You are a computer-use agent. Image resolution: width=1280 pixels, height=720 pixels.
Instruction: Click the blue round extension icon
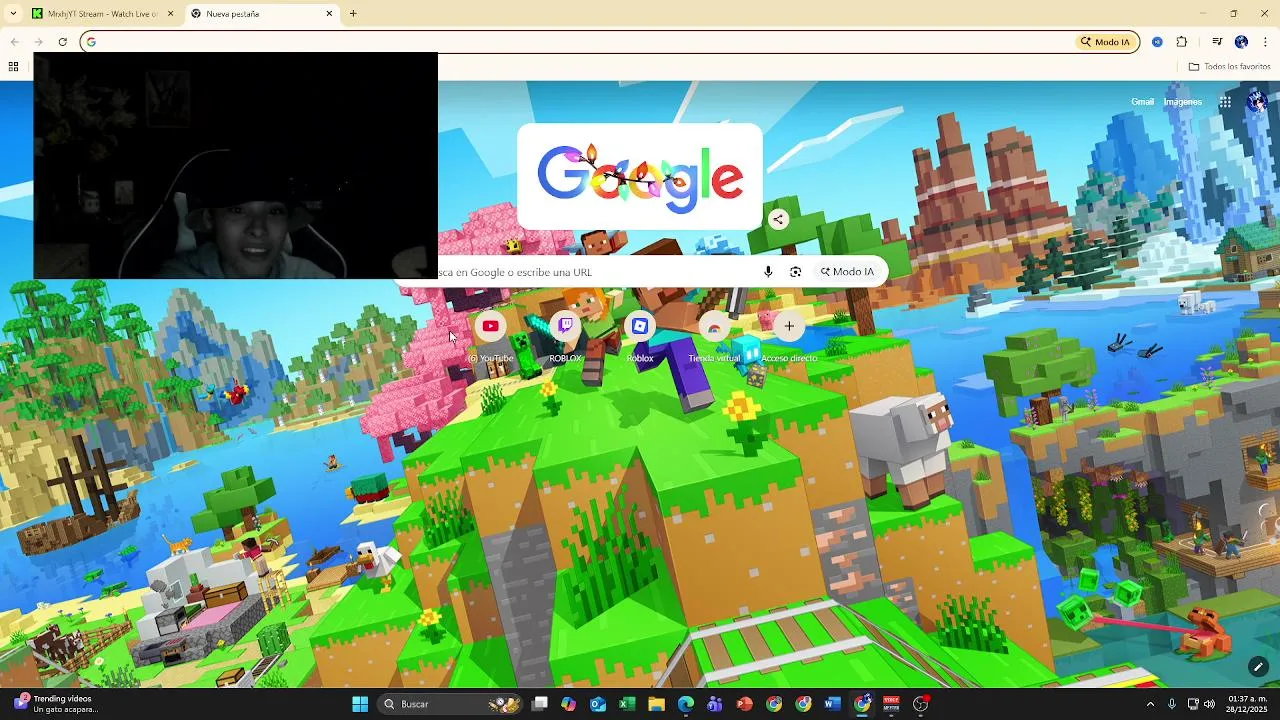coord(1157,42)
